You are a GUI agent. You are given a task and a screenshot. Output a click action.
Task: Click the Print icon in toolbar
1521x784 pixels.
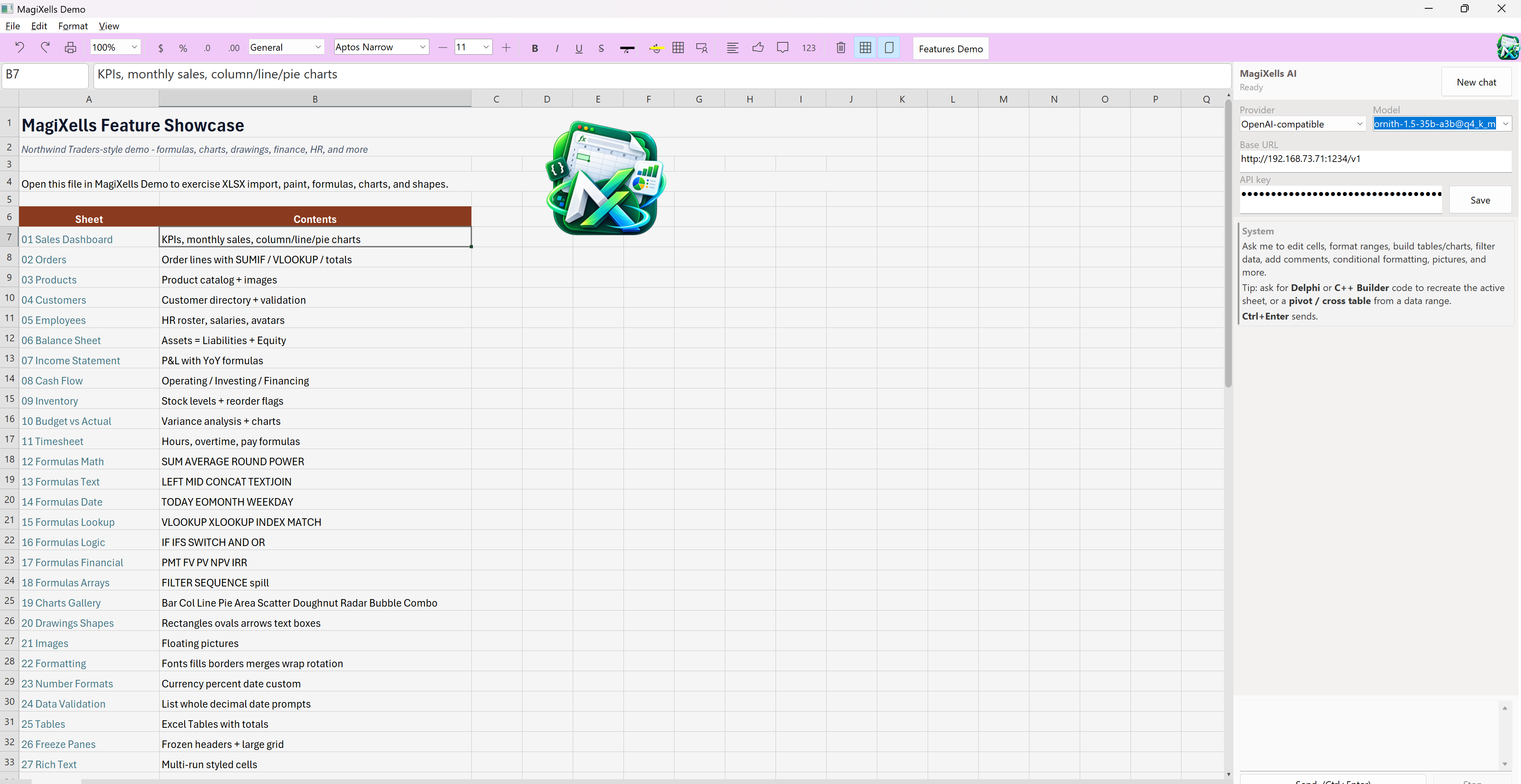pos(70,48)
